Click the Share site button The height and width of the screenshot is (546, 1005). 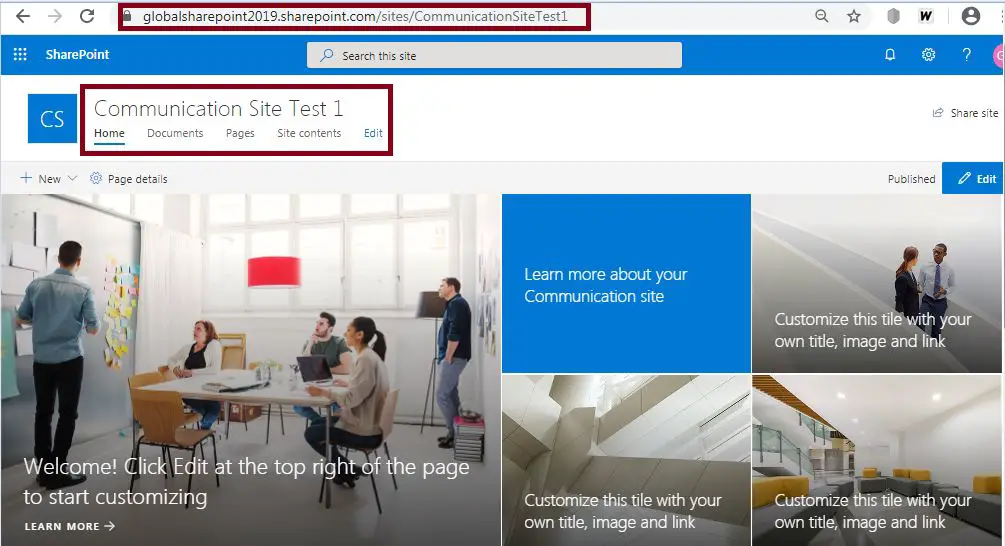click(x=965, y=113)
